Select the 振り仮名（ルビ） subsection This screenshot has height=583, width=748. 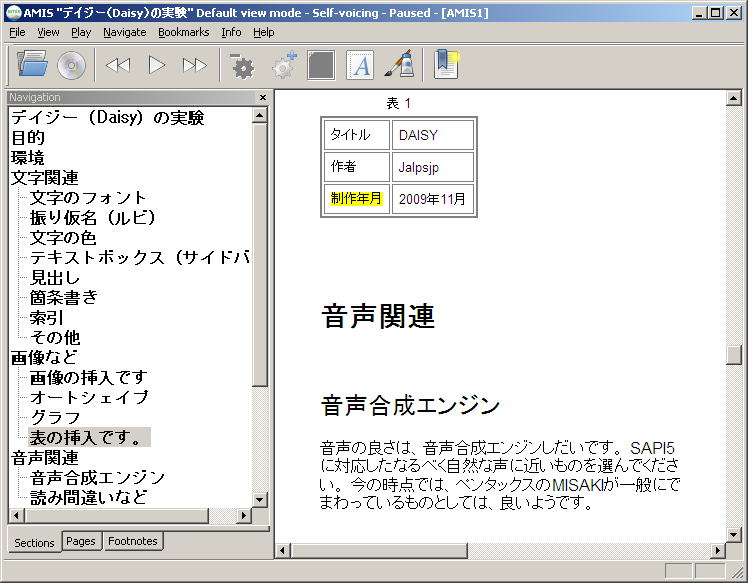point(93,218)
